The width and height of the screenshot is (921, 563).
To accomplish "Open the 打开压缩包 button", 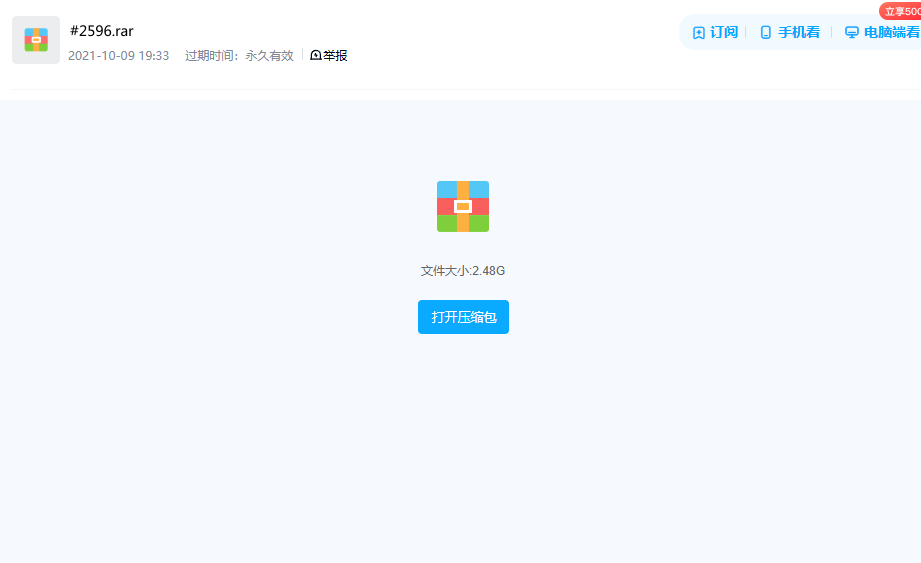I will tap(463, 317).
